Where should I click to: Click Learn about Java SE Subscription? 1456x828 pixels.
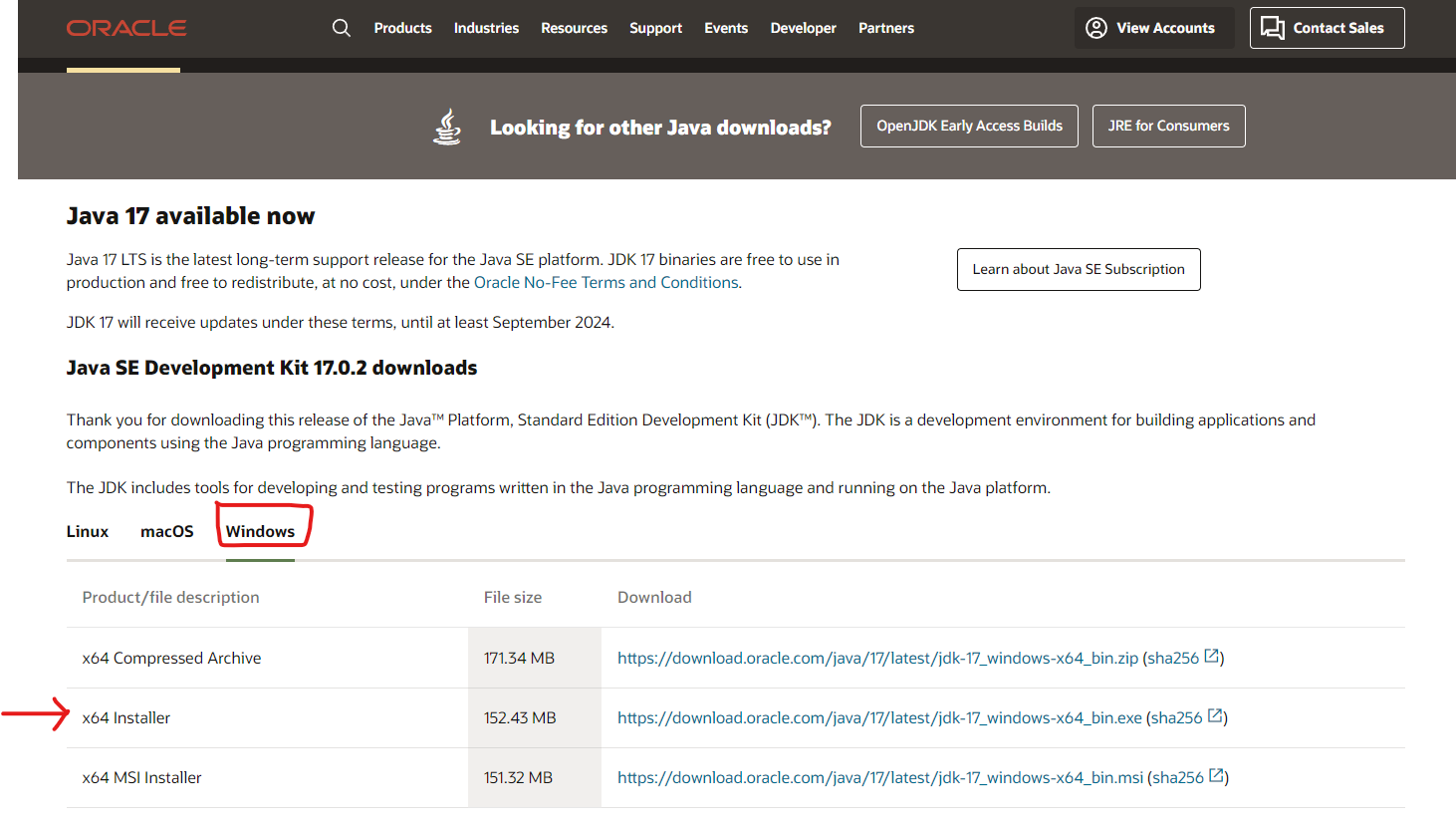[x=1079, y=269]
